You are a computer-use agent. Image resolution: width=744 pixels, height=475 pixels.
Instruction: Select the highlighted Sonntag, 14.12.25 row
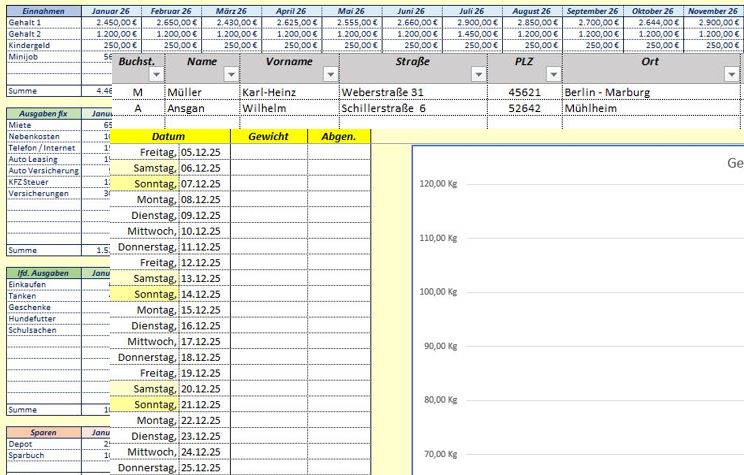[x=169, y=294]
